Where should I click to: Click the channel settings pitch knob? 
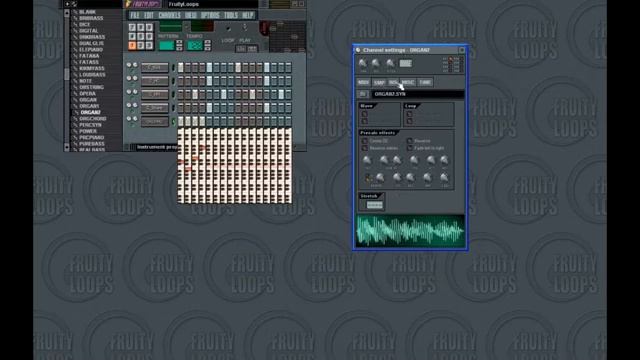click(x=390, y=63)
